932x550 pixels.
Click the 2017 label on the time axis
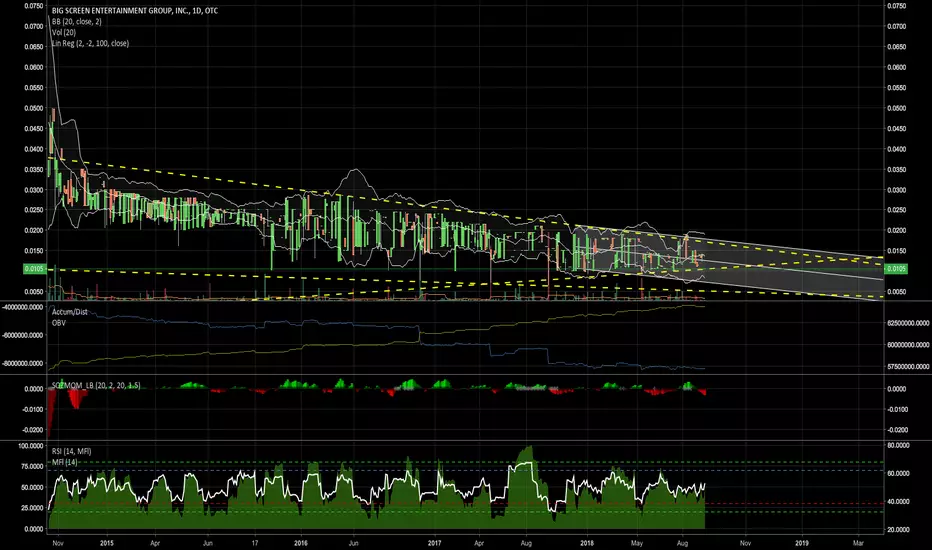434,543
